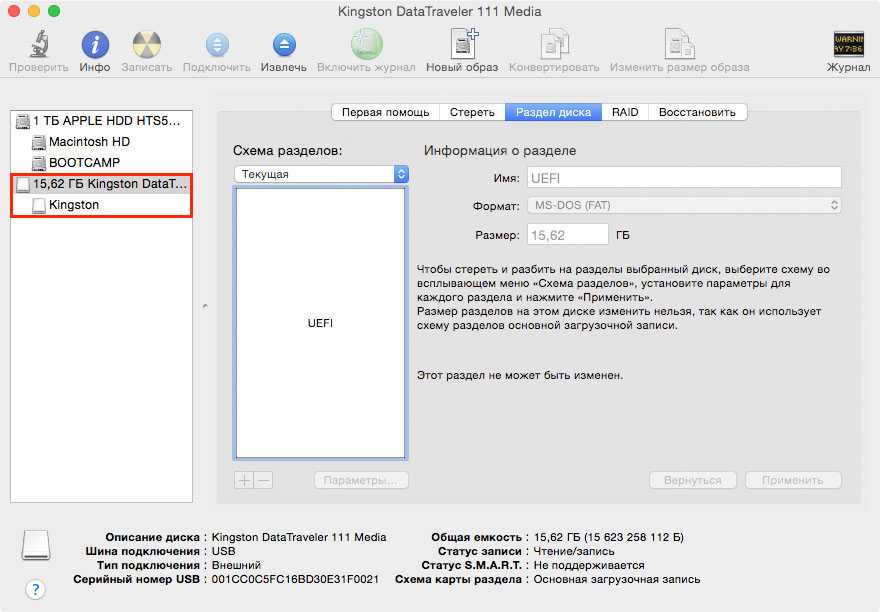Click the minus remove partition button
The image size is (880, 612).
263,481
